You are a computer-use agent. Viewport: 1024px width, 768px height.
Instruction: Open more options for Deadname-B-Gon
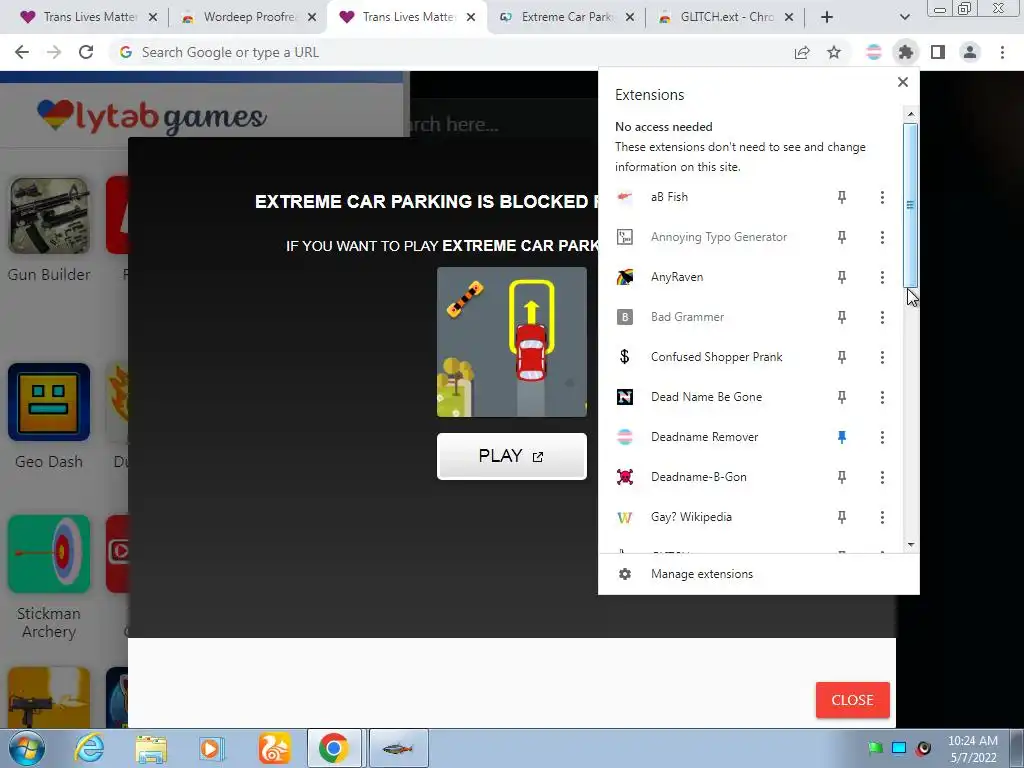882,477
